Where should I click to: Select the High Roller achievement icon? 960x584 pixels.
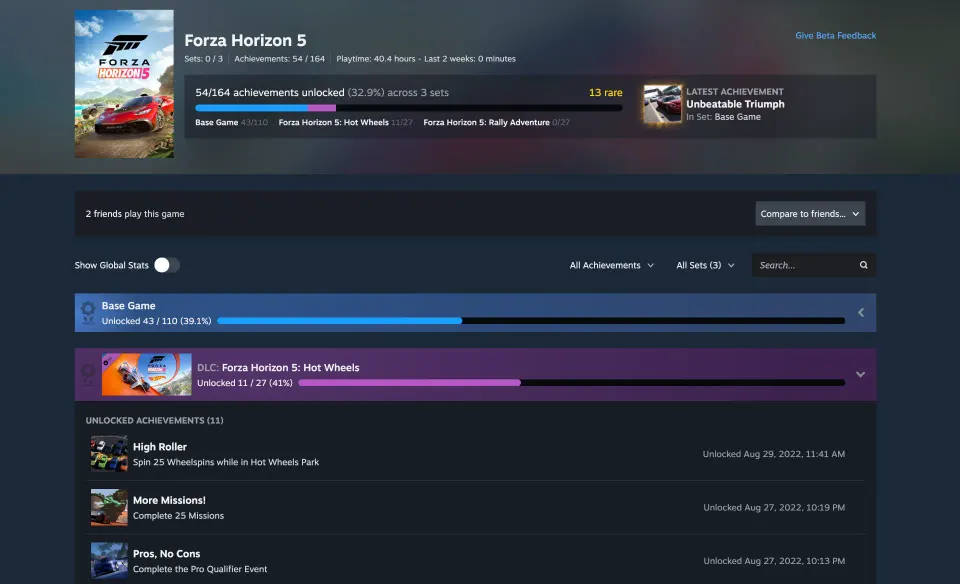tap(109, 454)
